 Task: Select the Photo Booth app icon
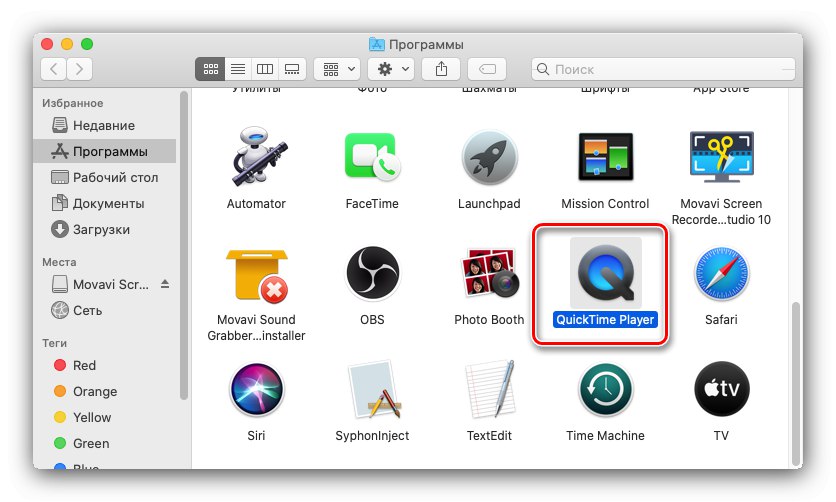[489, 273]
